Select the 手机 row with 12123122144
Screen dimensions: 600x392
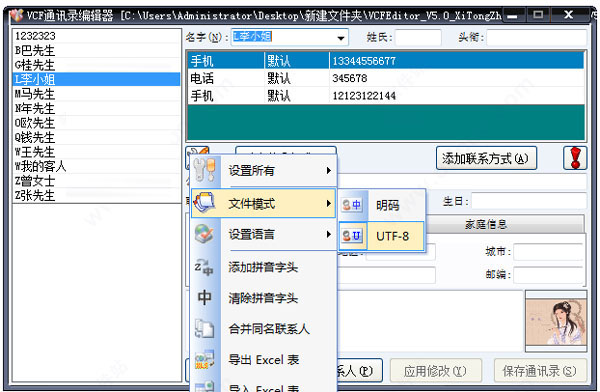coord(386,95)
